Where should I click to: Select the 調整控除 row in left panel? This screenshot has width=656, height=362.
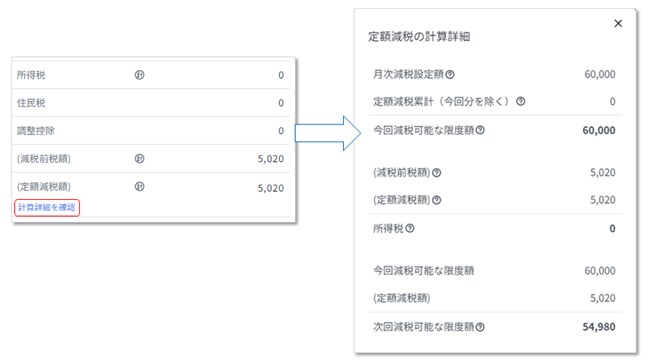pos(151,131)
